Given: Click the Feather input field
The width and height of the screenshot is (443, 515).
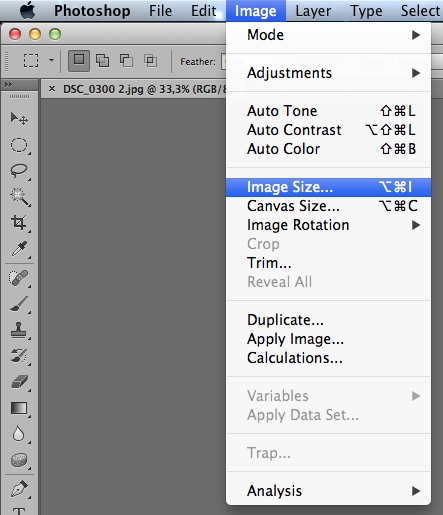Looking at the screenshot, I should 223,62.
